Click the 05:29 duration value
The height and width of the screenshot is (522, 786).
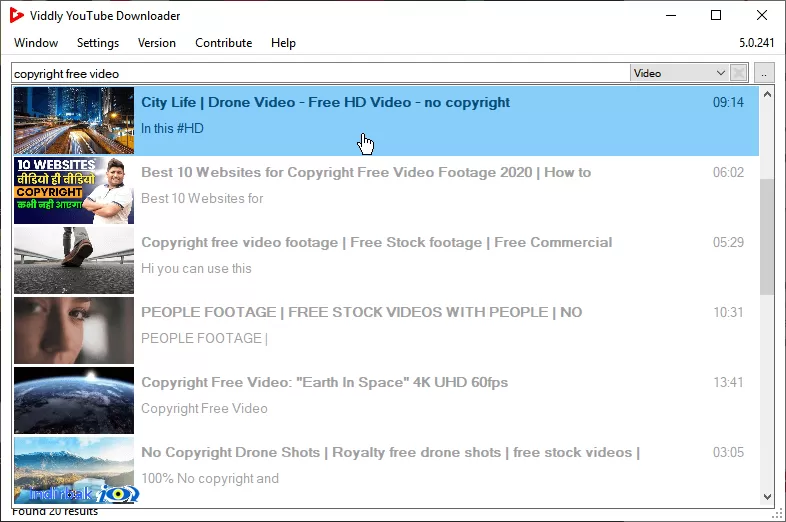coord(728,242)
